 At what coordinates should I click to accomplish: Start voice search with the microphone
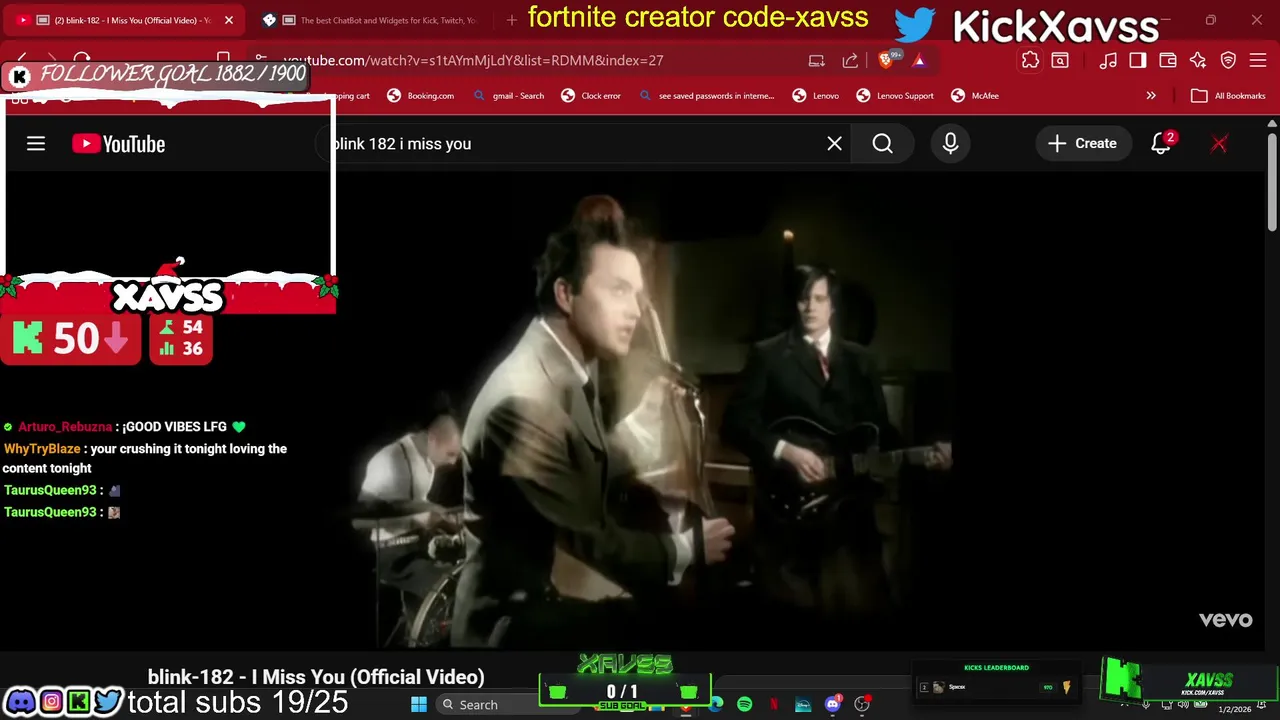click(x=950, y=144)
